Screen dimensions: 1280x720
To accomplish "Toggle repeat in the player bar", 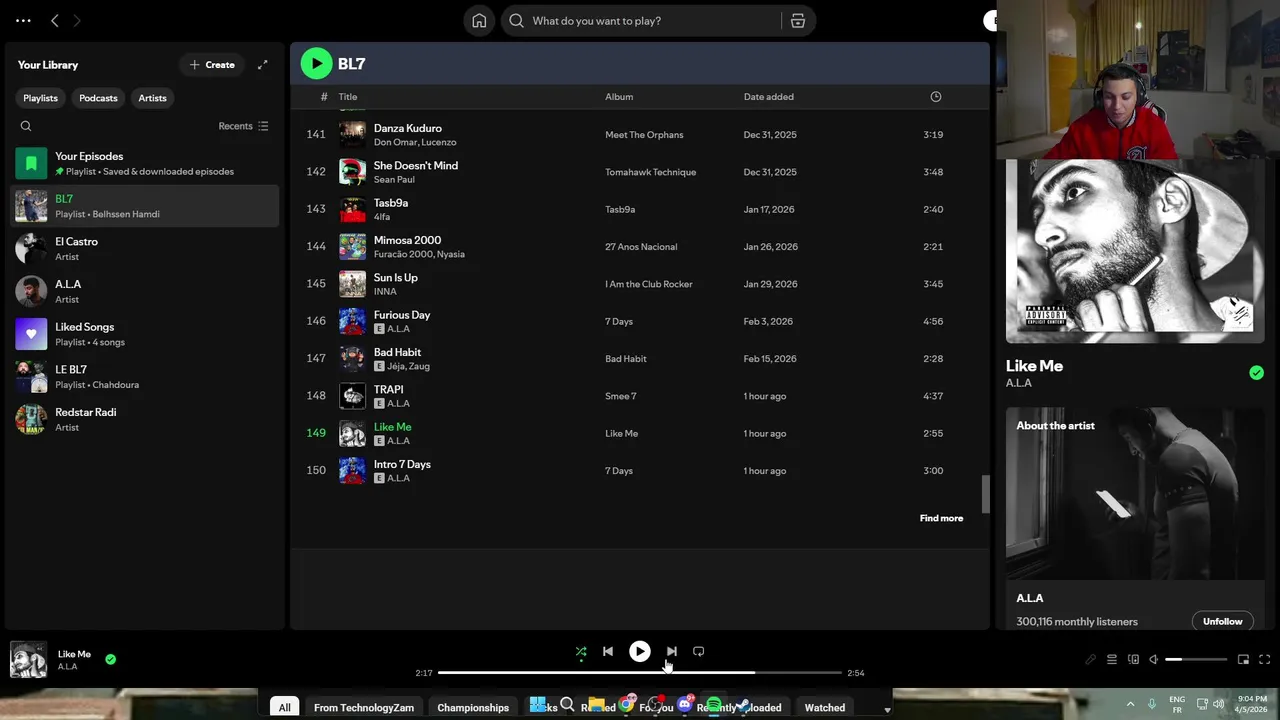I will (x=698, y=651).
